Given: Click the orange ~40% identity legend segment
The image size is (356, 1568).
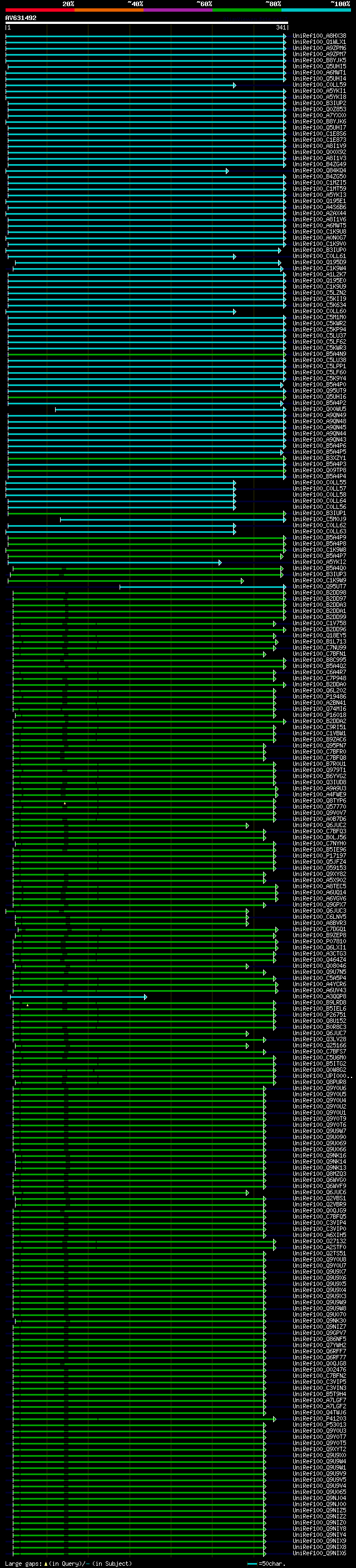Looking at the screenshot, I should (x=109, y=11).
